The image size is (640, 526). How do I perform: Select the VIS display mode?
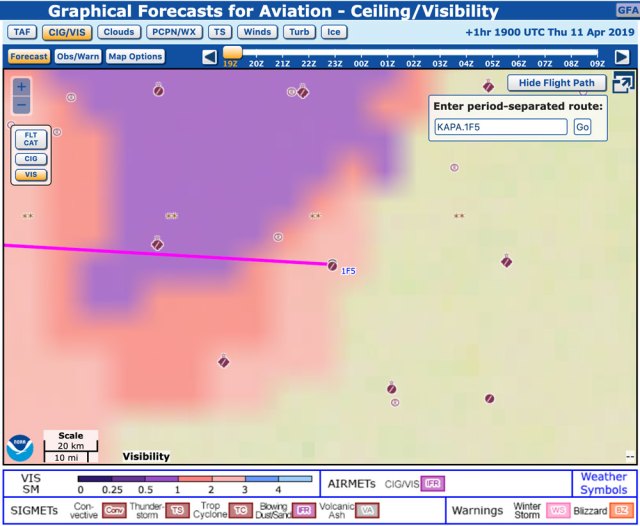(x=31, y=175)
